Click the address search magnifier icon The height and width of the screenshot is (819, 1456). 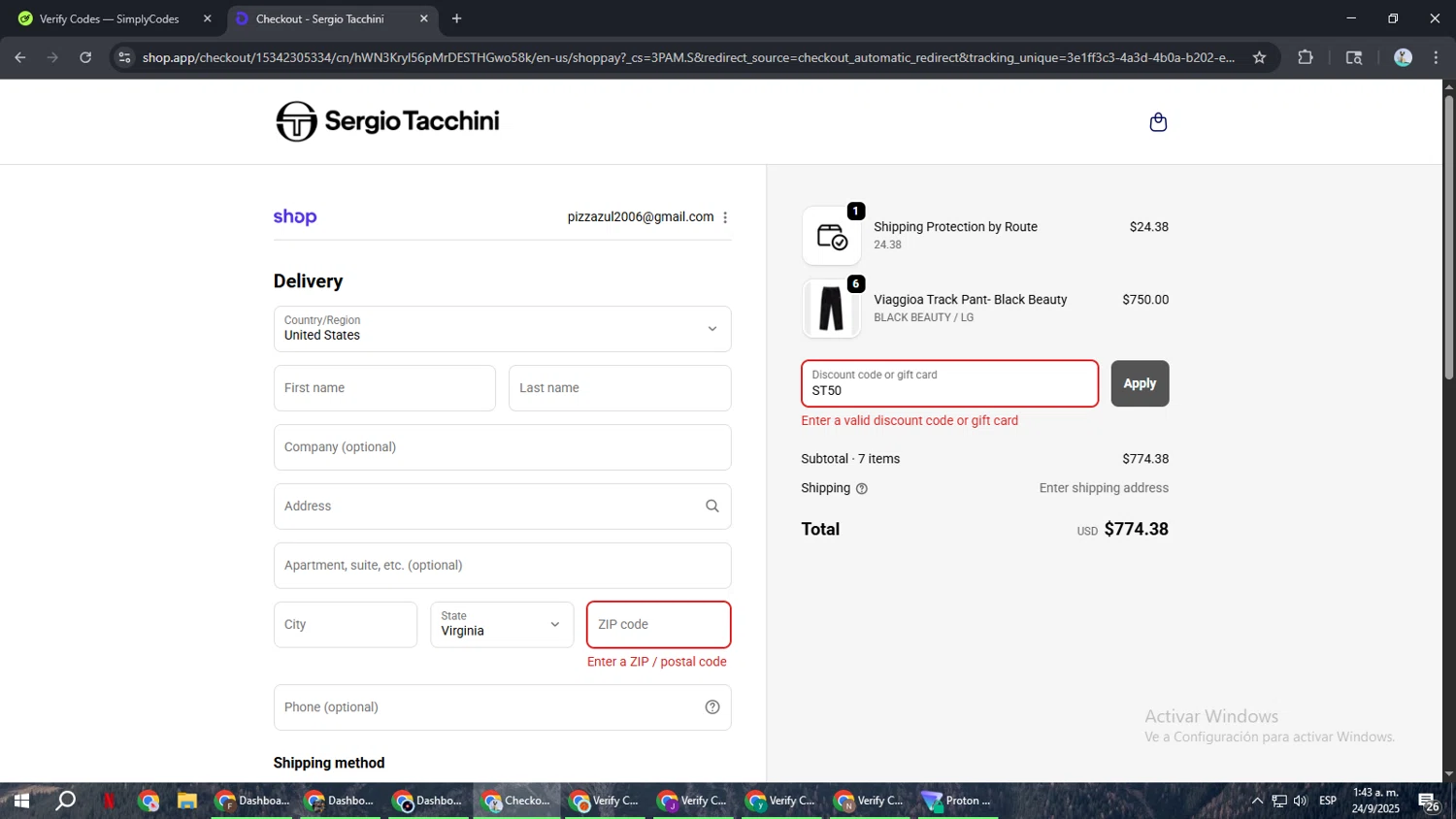712,507
